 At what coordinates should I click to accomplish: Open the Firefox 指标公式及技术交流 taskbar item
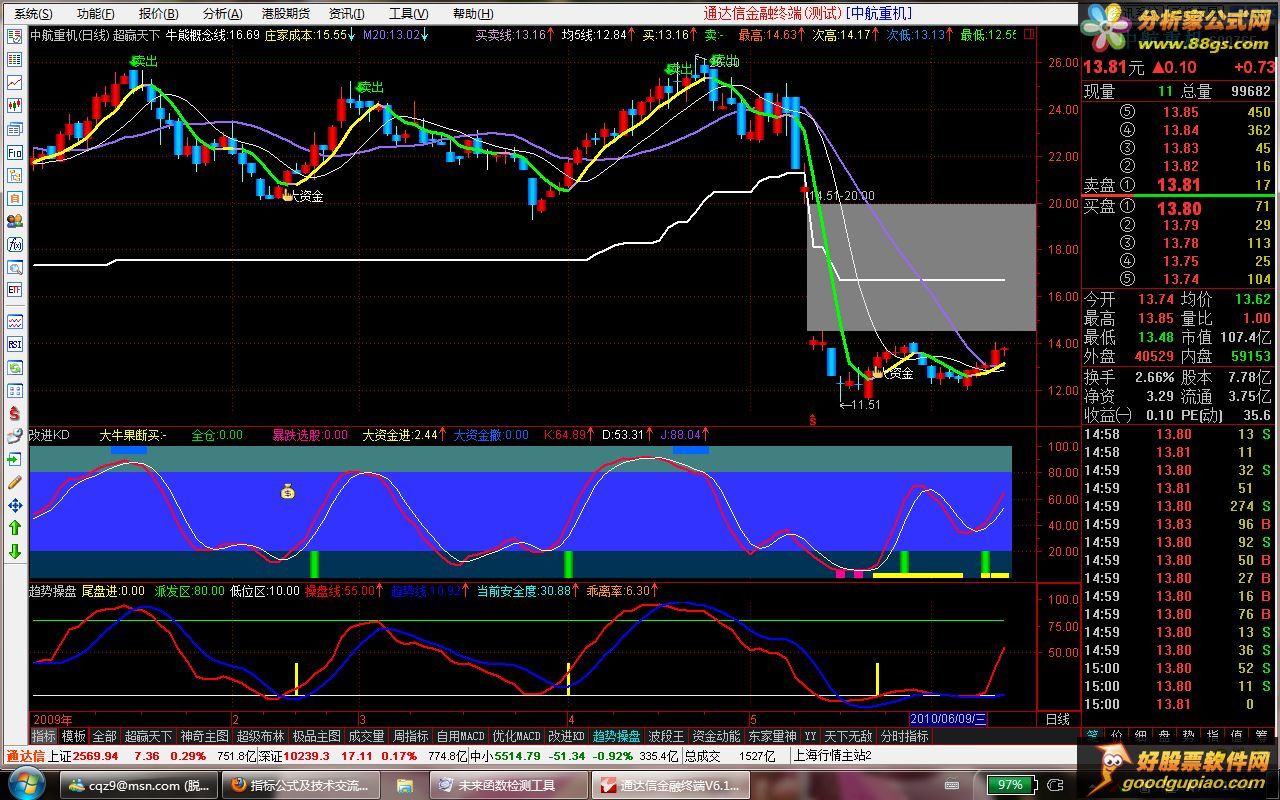299,786
